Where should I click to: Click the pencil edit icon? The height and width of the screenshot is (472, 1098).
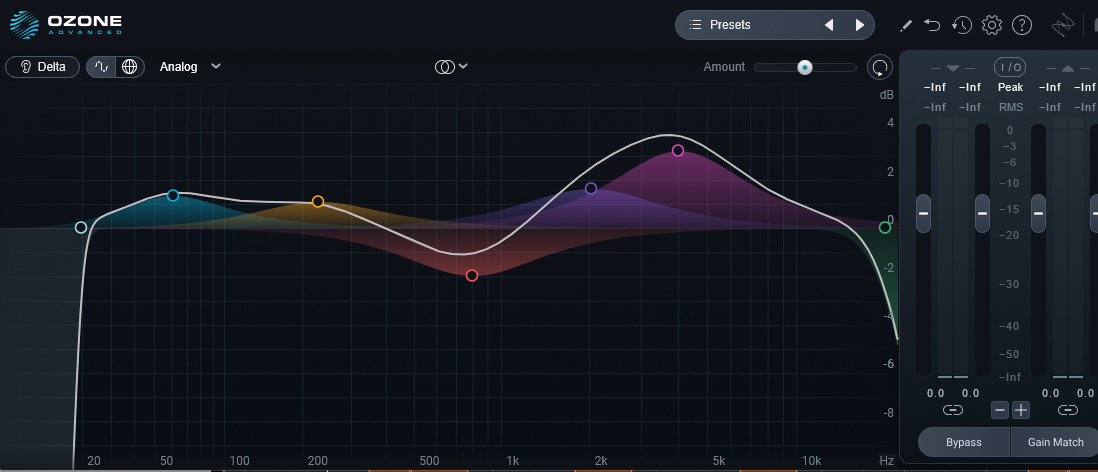coord(905,25)
